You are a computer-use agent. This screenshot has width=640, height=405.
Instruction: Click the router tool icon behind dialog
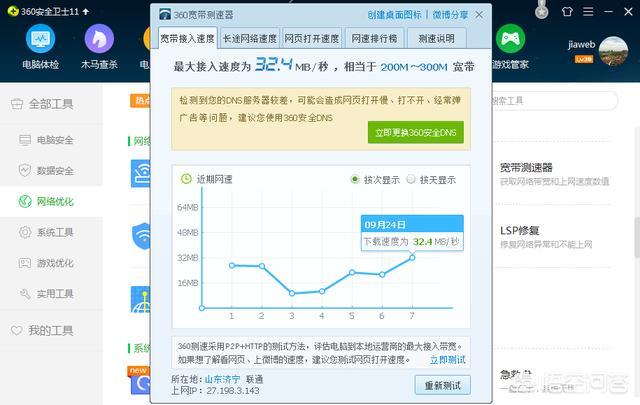pyautogui.click(x=140, y=174)
